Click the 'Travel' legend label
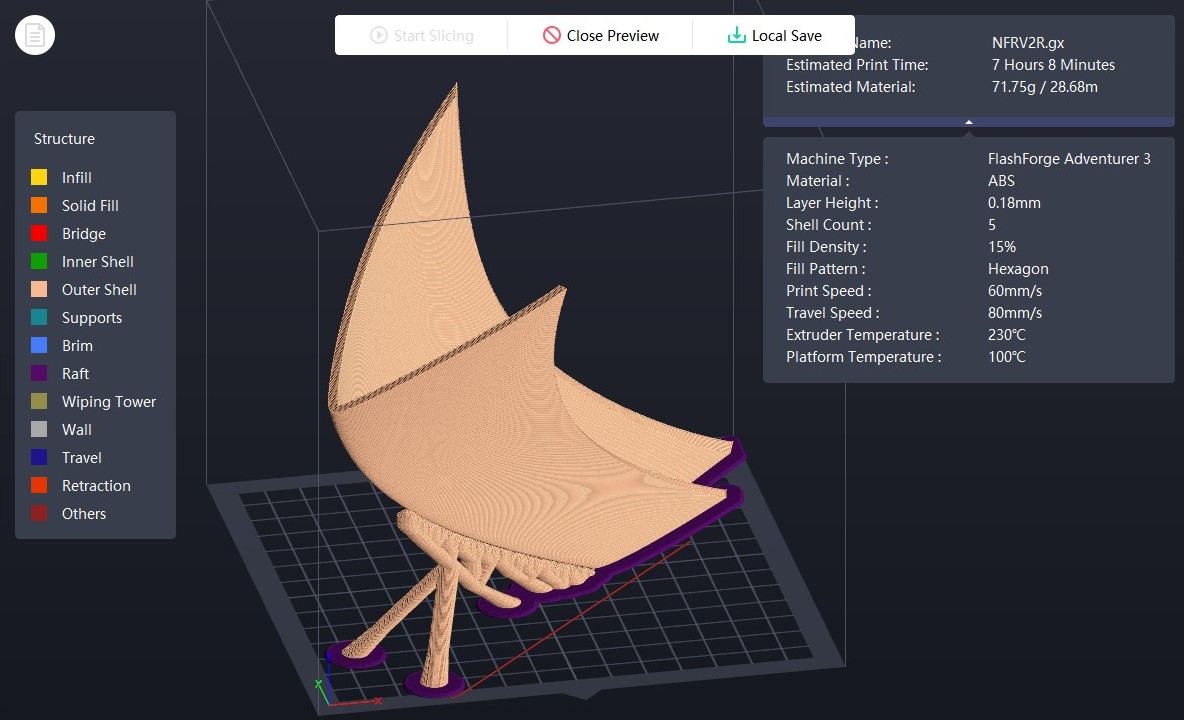 (x=82, y=457)
